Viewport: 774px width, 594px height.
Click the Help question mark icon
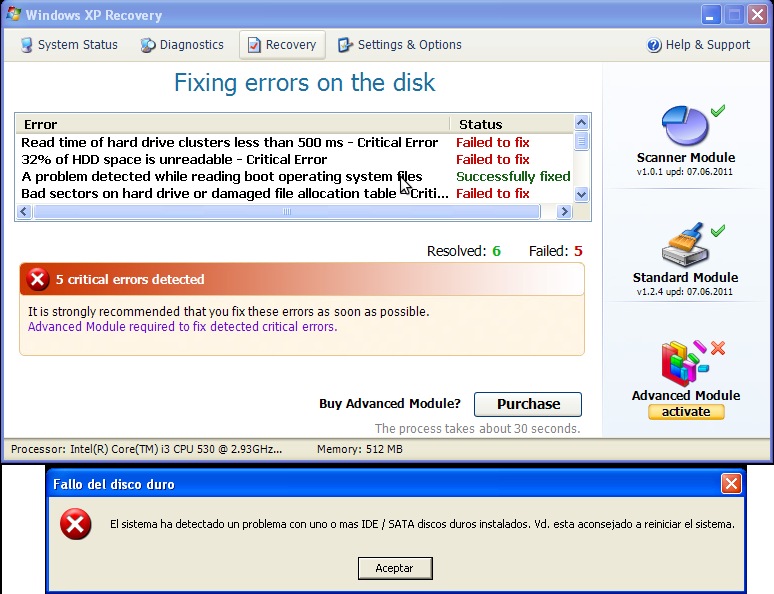pos(654,45)
